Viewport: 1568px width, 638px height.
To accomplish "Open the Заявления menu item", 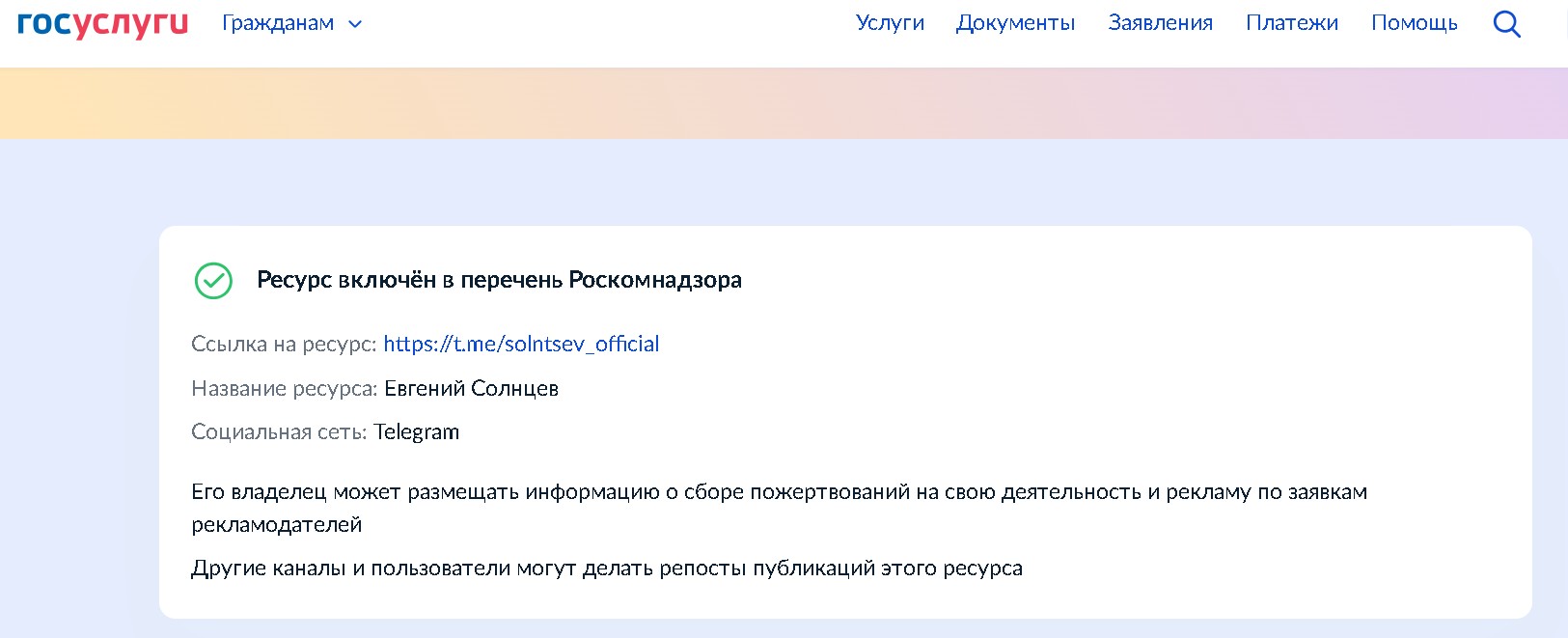I will [x=1160, y=23].
